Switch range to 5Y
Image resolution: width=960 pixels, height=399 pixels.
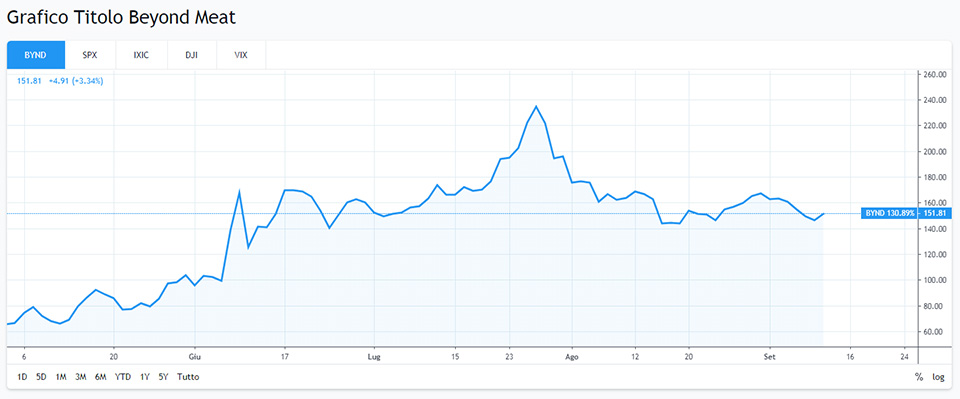point(163,377)
